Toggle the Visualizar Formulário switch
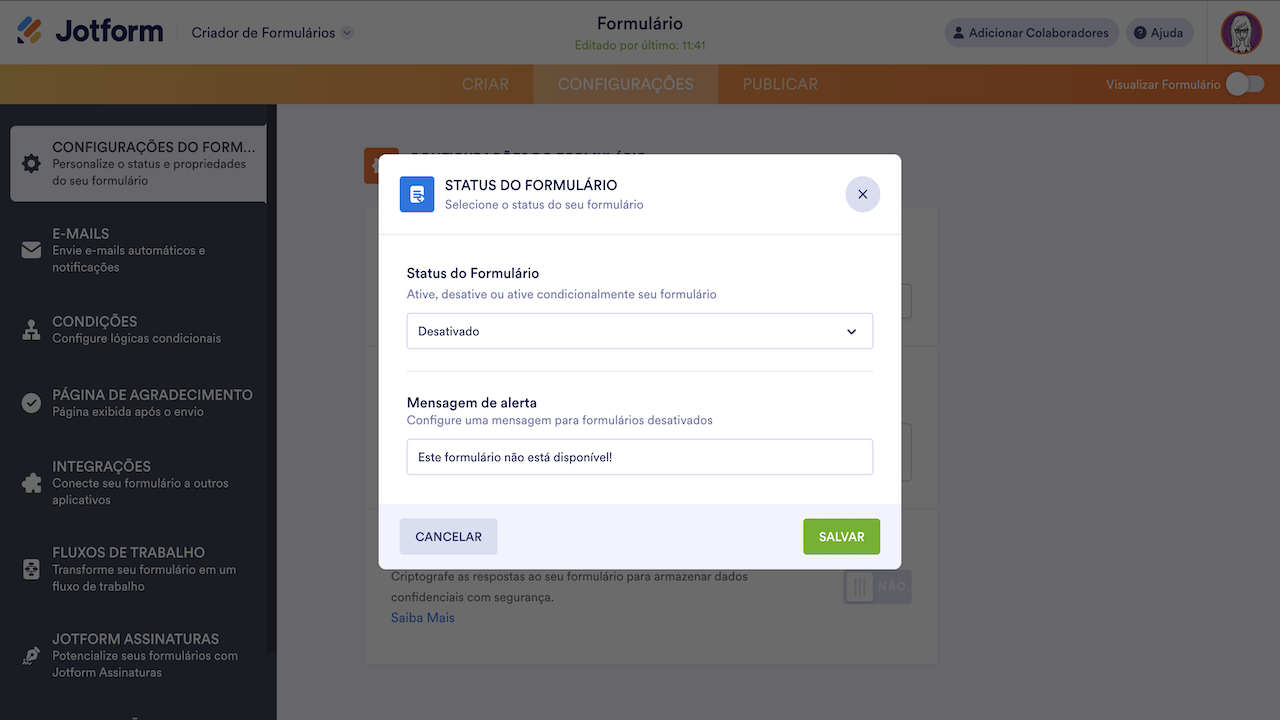Viewport: 1280px width, 720px height. (x=1245, y=84)
